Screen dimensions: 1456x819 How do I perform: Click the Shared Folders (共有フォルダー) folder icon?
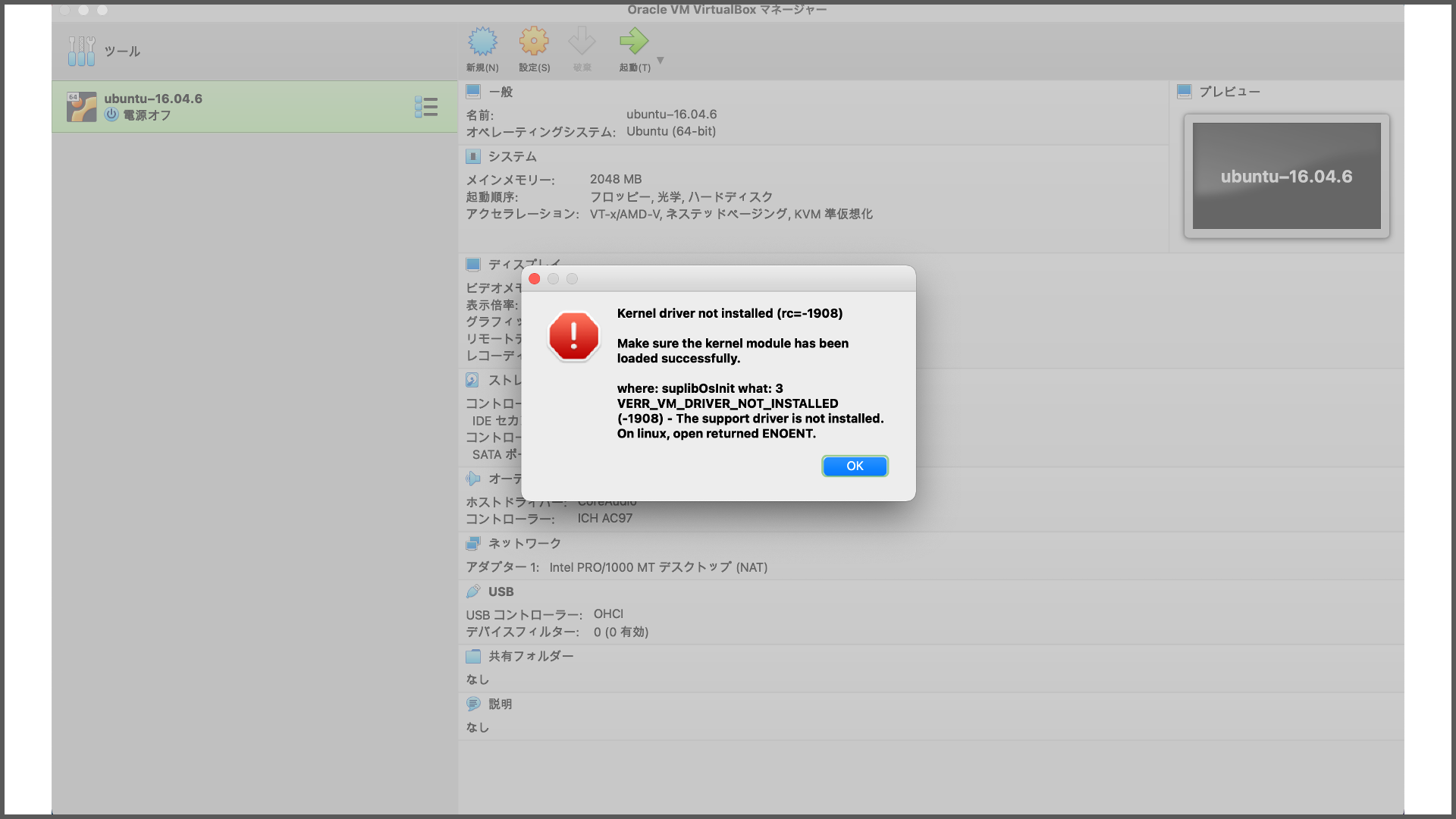pos(473,656)
